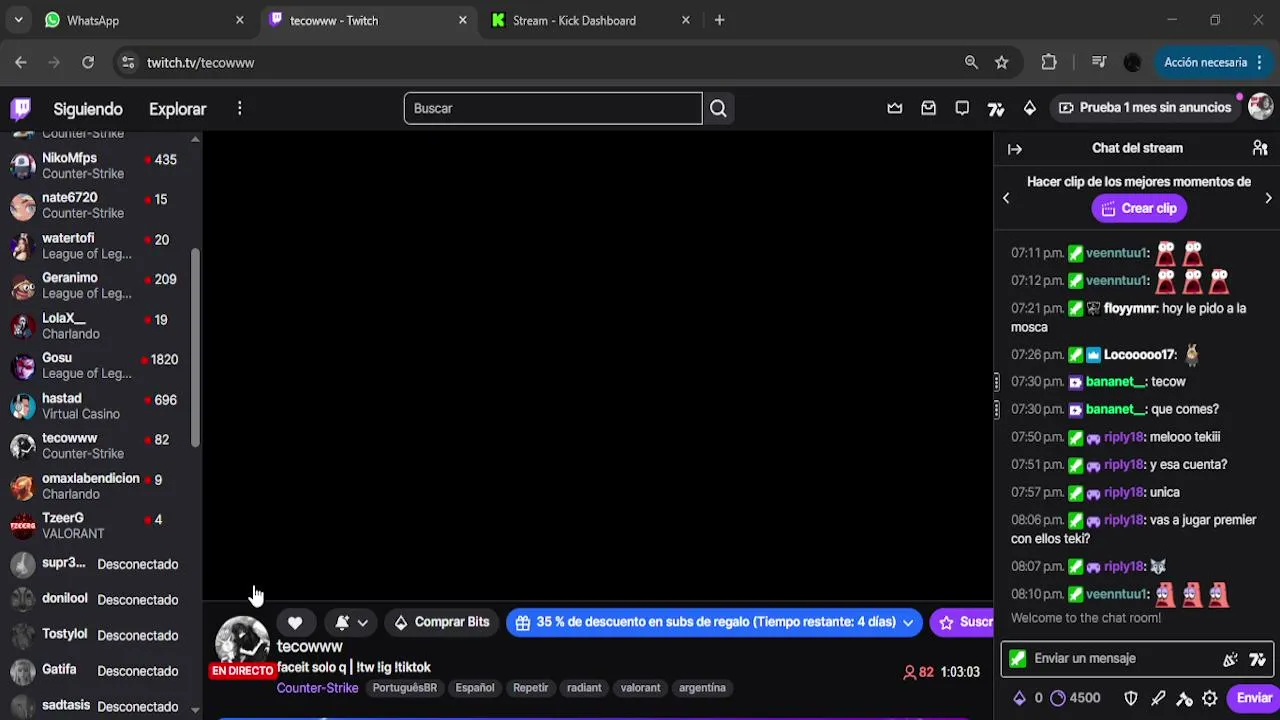Click the PortuguêsBR tag
This screenshot has height=720, width=1280.
pos(404,688)
